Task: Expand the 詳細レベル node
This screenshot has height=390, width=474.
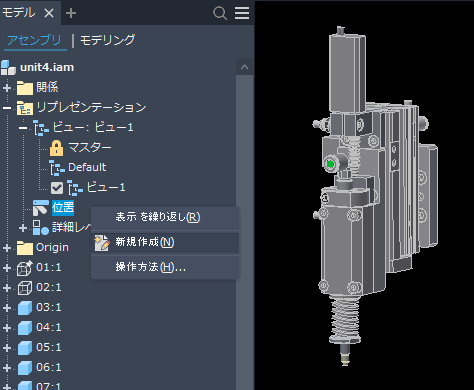Action: click(x=23, y=228)
